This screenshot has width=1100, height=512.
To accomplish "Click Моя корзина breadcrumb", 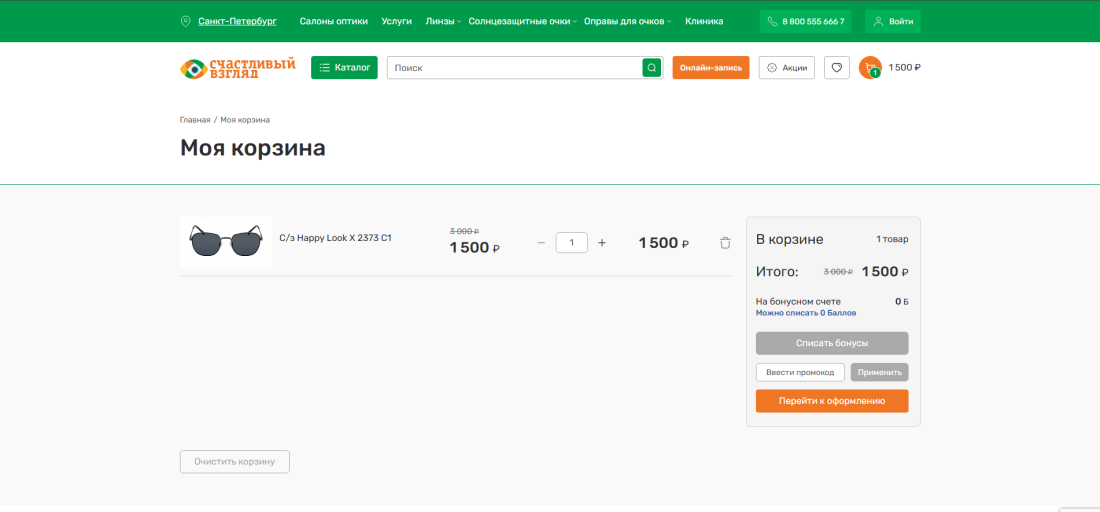I will (x=245, y=120).
